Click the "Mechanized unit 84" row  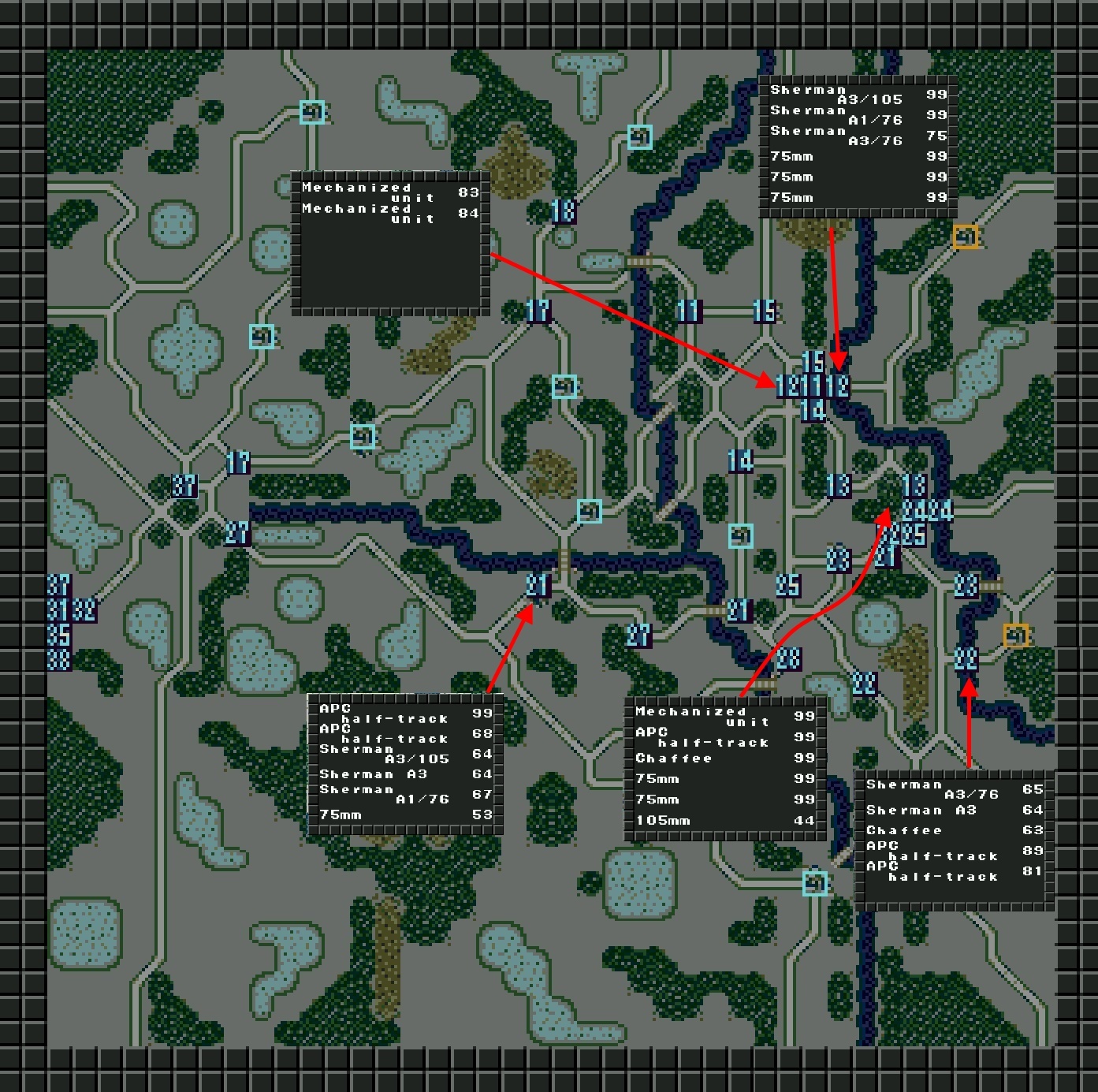click(390, 213)
